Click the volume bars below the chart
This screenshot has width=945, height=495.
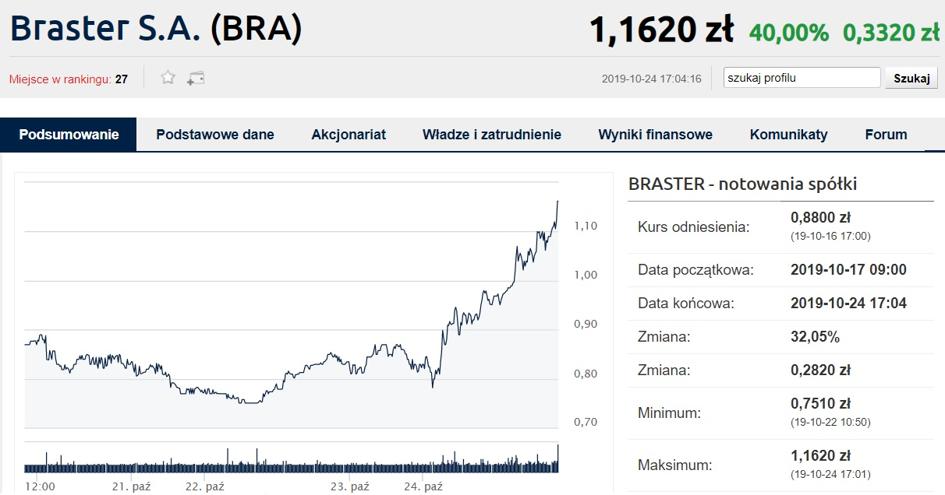click(x=290, y=464)
